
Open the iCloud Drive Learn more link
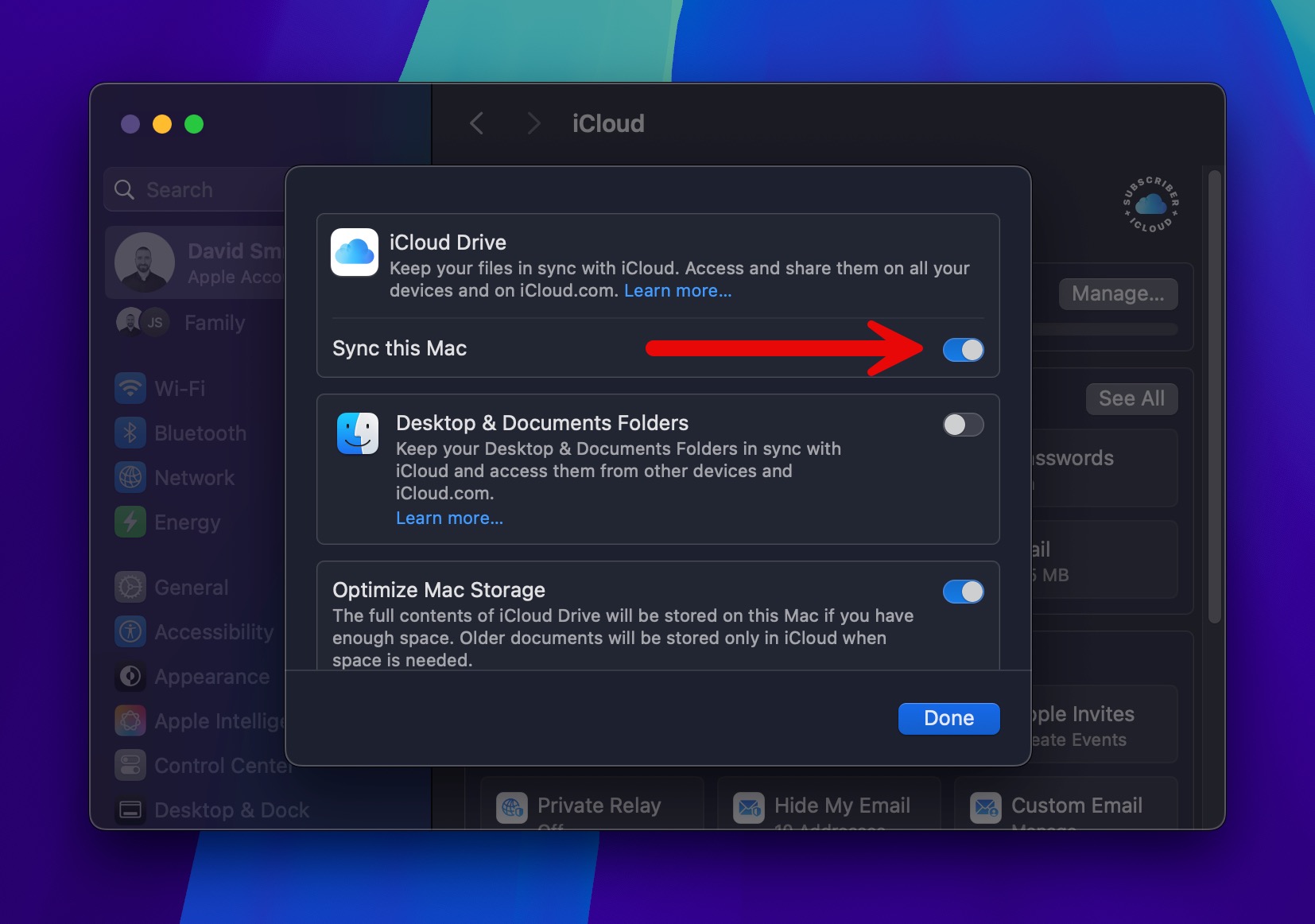click(x=677, y=291)
